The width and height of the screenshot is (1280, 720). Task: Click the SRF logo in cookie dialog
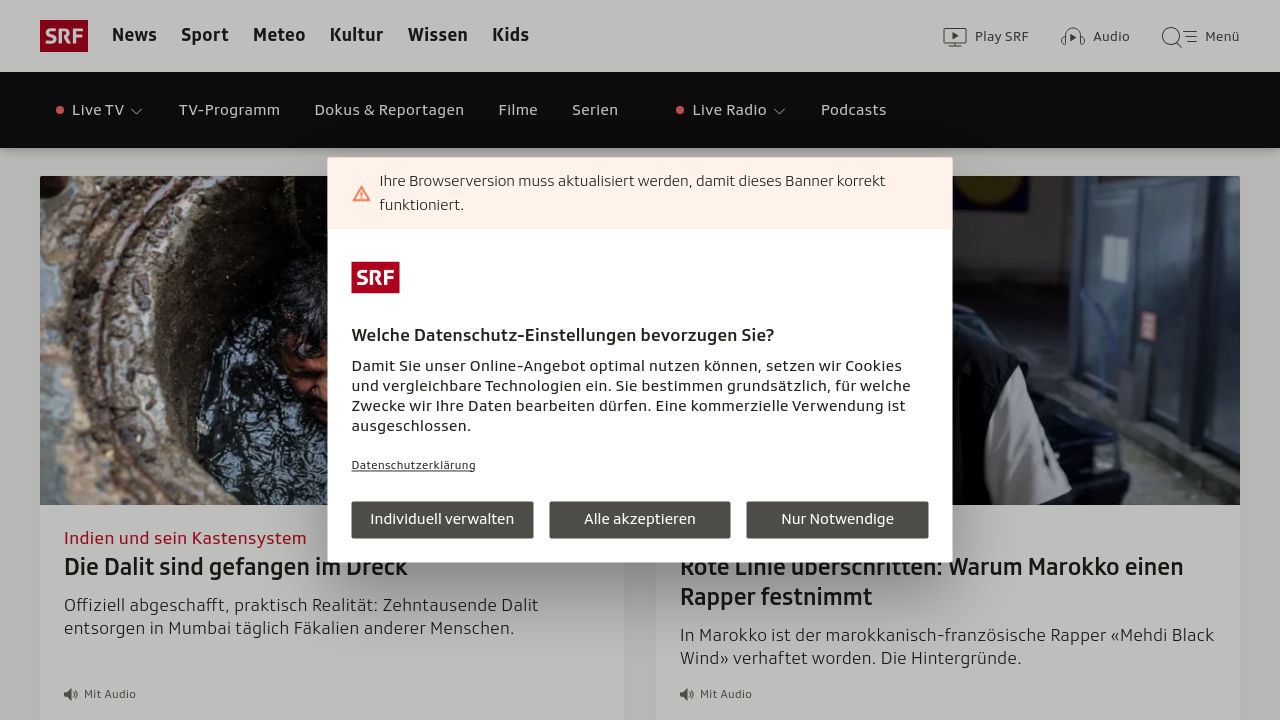tap(375, 277)
